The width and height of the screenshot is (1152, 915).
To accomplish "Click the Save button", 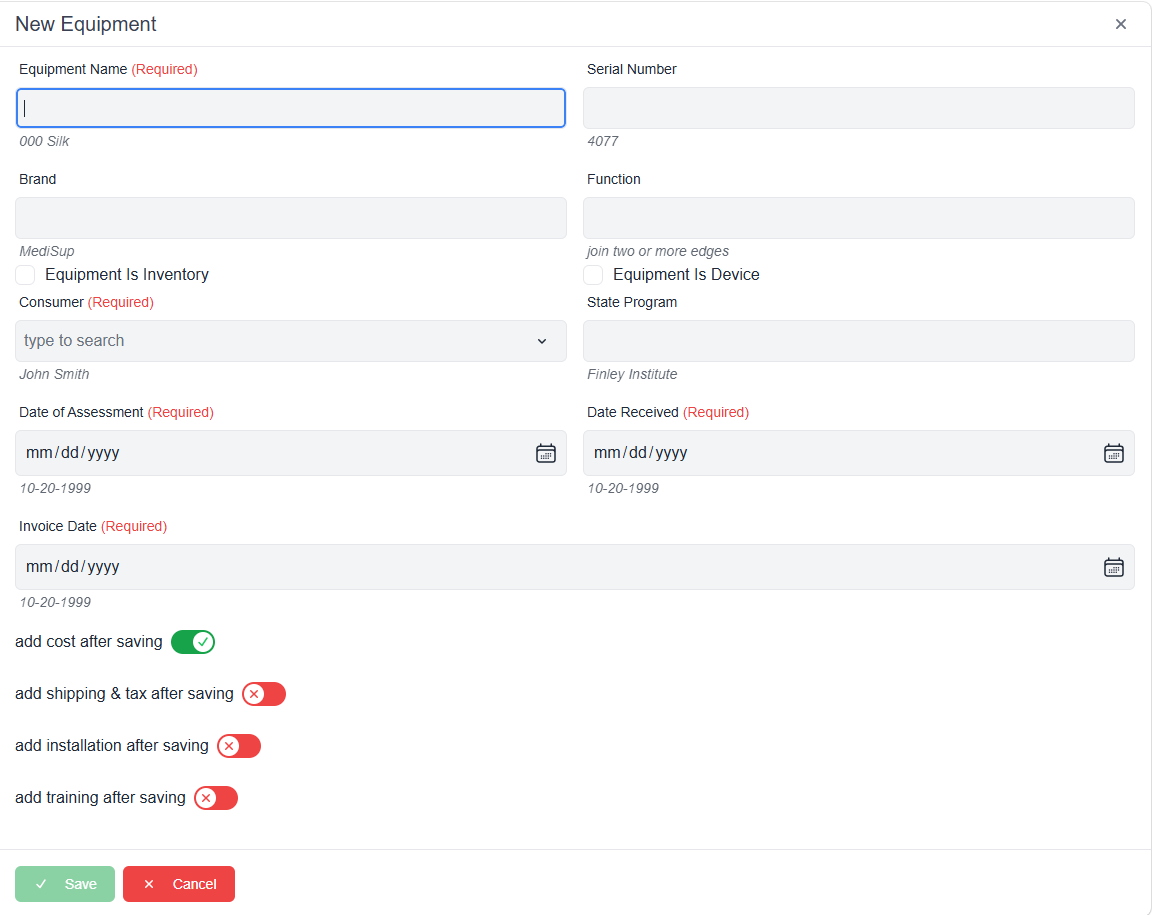I will coord(65,884).
